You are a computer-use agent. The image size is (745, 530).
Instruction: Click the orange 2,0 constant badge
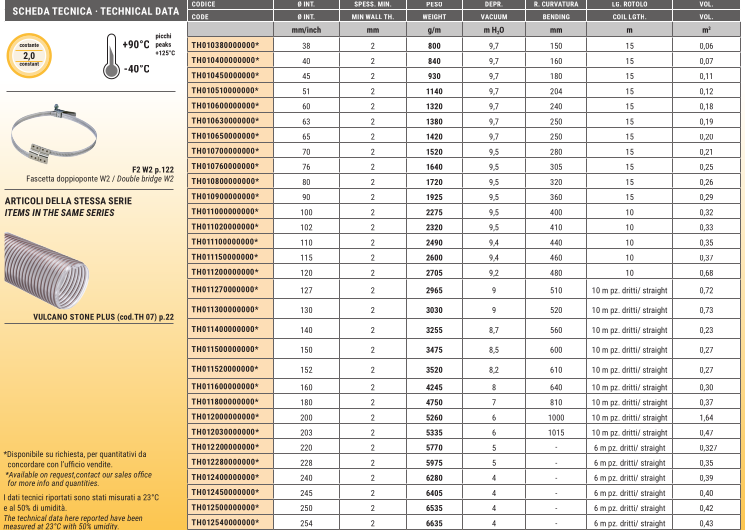tap(29, 55)
